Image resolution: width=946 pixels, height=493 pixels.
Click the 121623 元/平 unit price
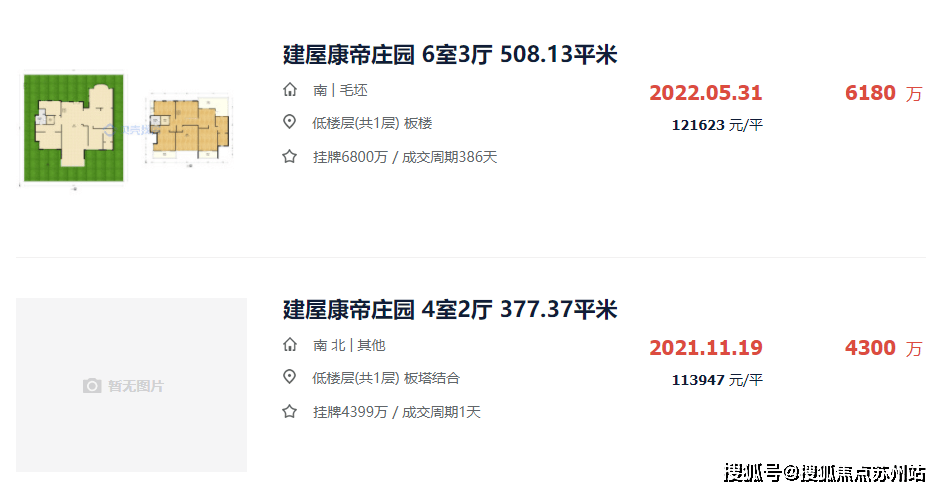717,125
